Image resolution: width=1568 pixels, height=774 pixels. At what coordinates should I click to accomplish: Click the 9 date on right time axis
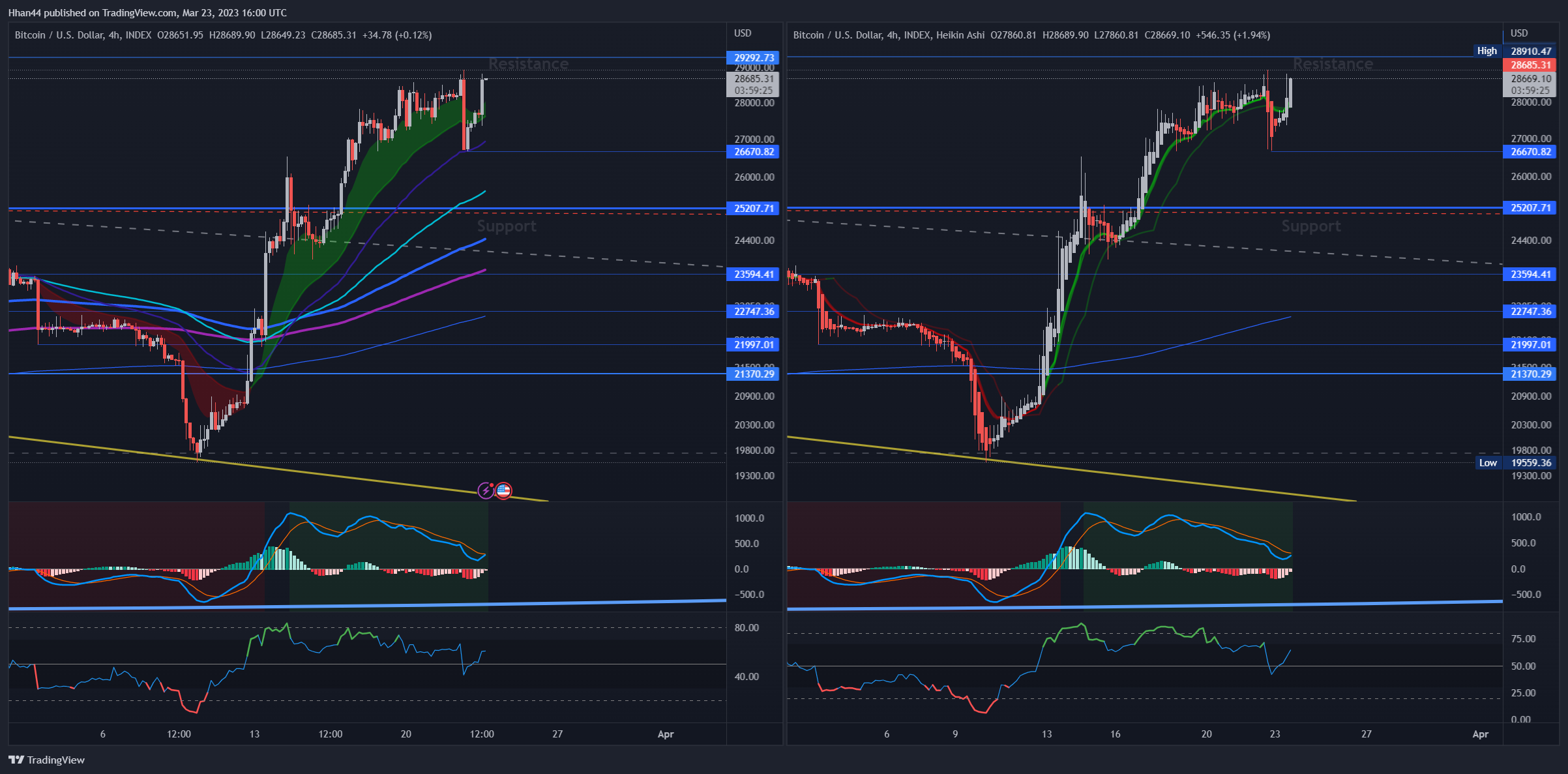[955, 734]
